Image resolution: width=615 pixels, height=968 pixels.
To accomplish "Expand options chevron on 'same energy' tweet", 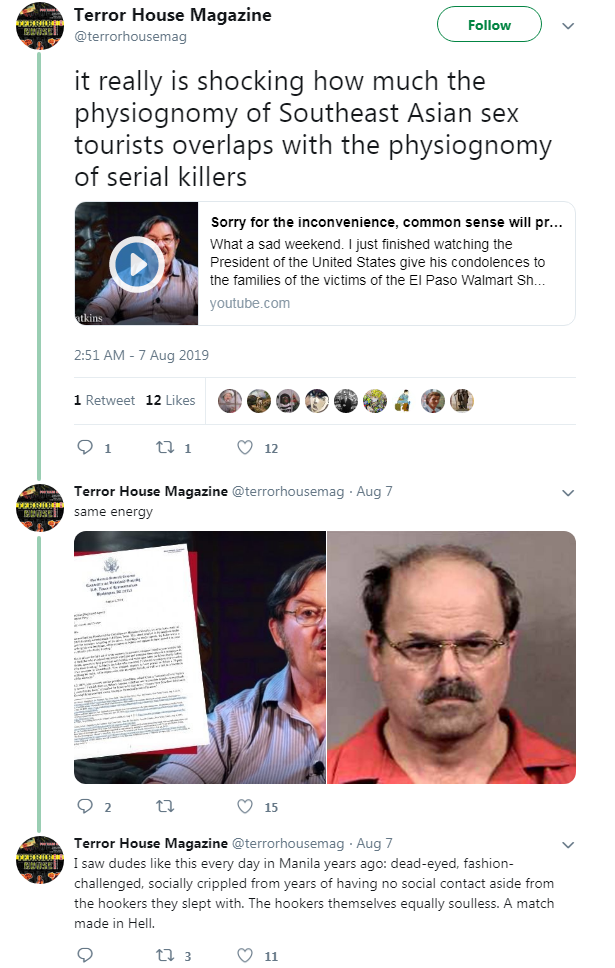I will pyautogui.click(x=568, y=493).
